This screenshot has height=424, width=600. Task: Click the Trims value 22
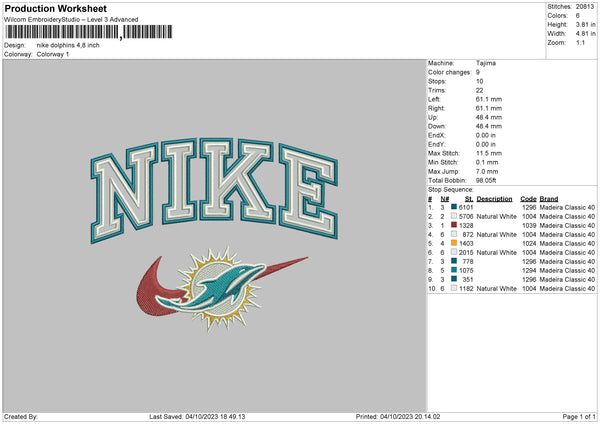point(479,90)
